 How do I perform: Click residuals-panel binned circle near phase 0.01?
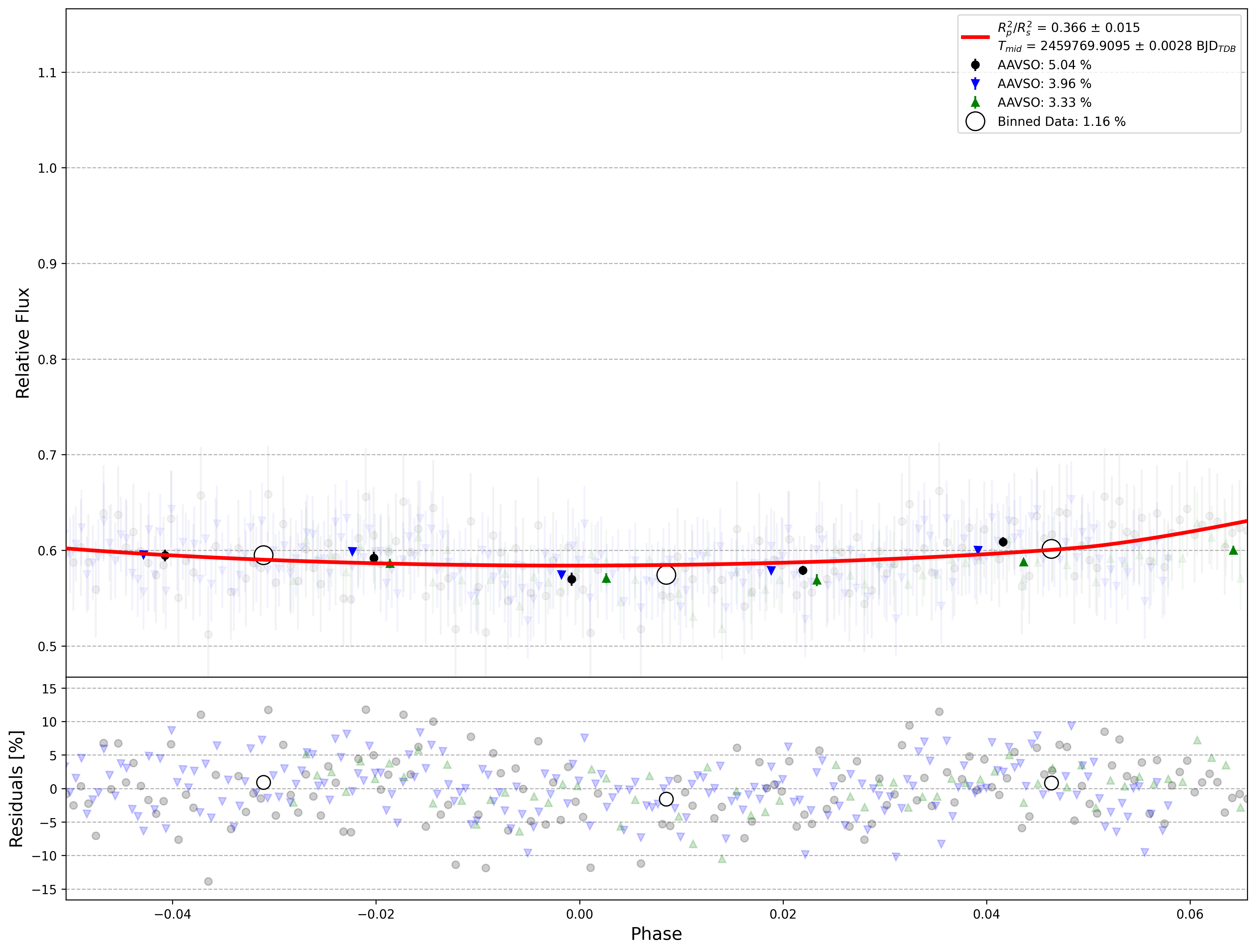[666, 799]
